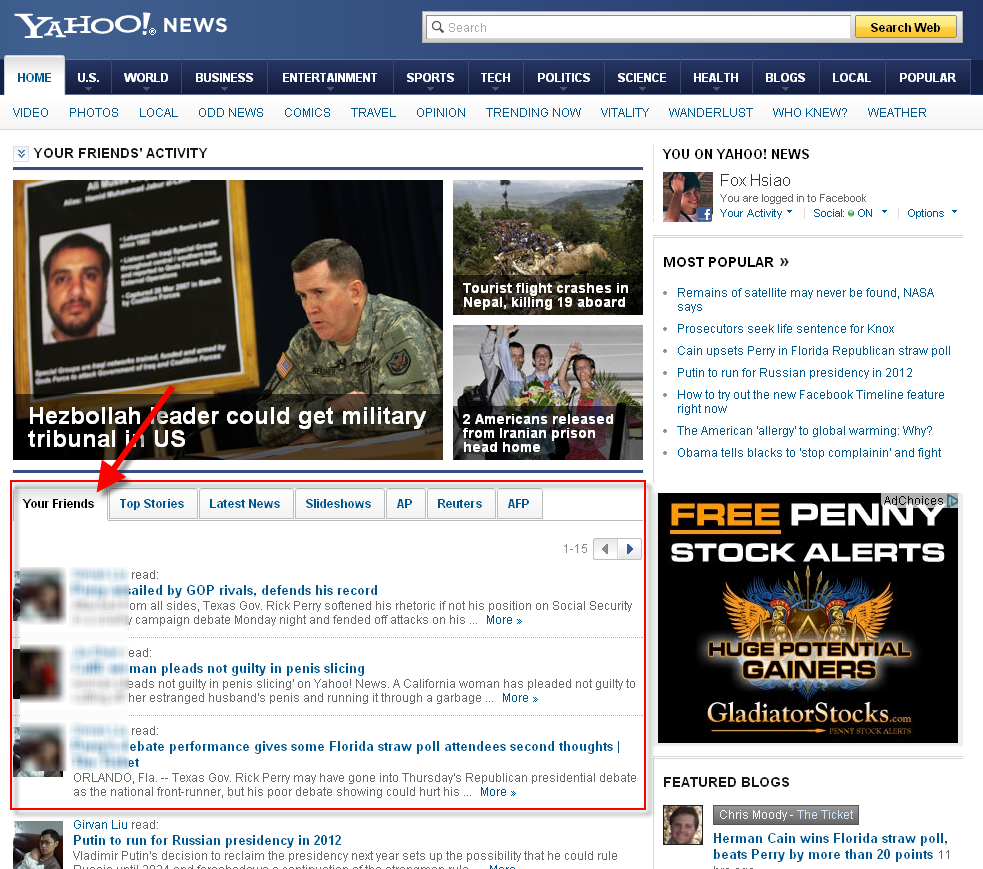Viewport: 983px width, 869px height.
Task: Read Herman Cain wins Florida straw poll
Action: pos(830,846)
